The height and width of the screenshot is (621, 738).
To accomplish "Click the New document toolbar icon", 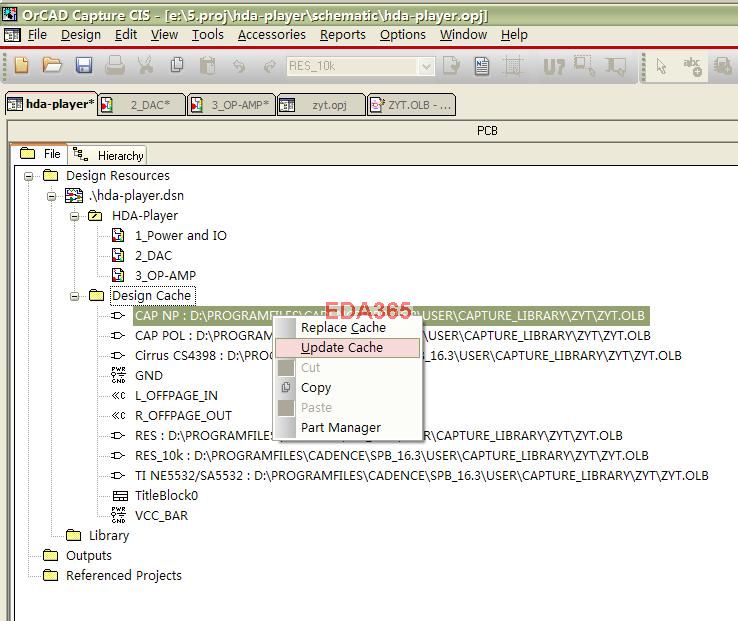I will 22,65.
